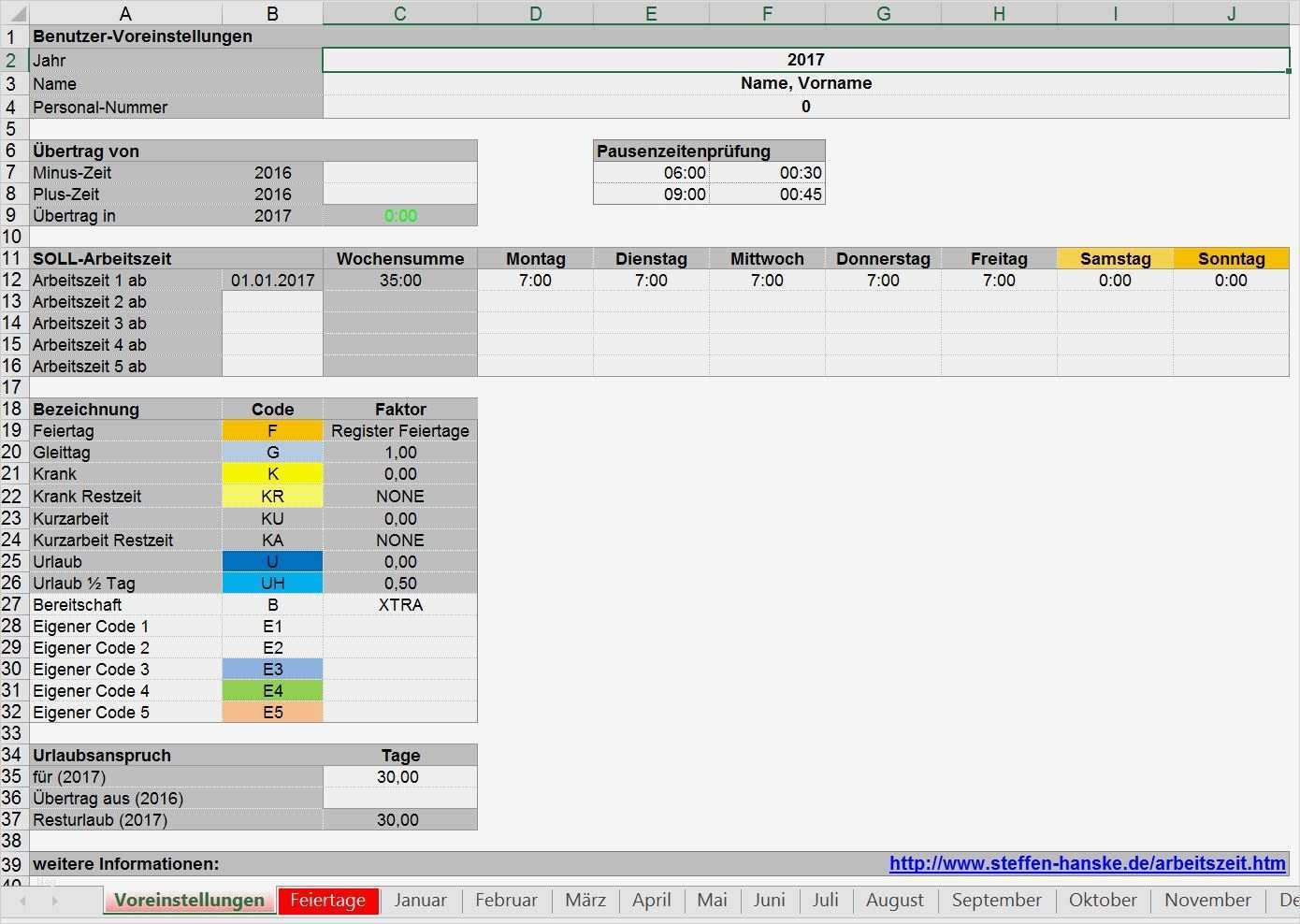This screenshot has height=924, width=1300.
Task: Click the Jahr cell showing 2017
Action: coord(805,59)
